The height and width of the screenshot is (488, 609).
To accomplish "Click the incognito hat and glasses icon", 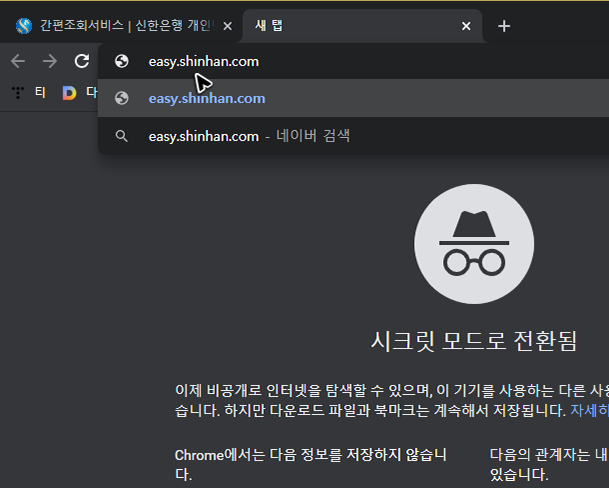I will [x=474, y=244].
